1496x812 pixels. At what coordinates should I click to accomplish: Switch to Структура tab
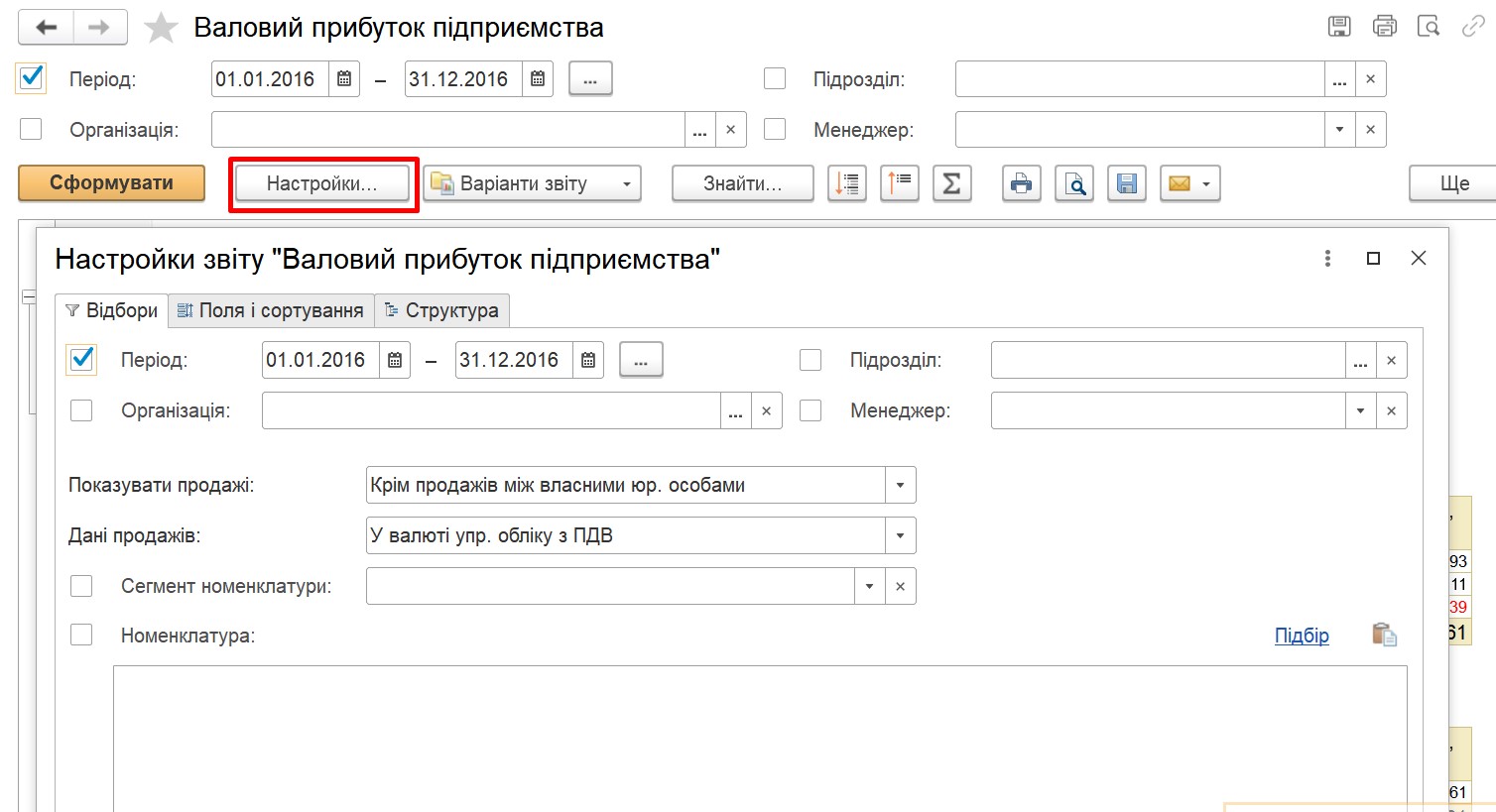click(x=442, y=310)
